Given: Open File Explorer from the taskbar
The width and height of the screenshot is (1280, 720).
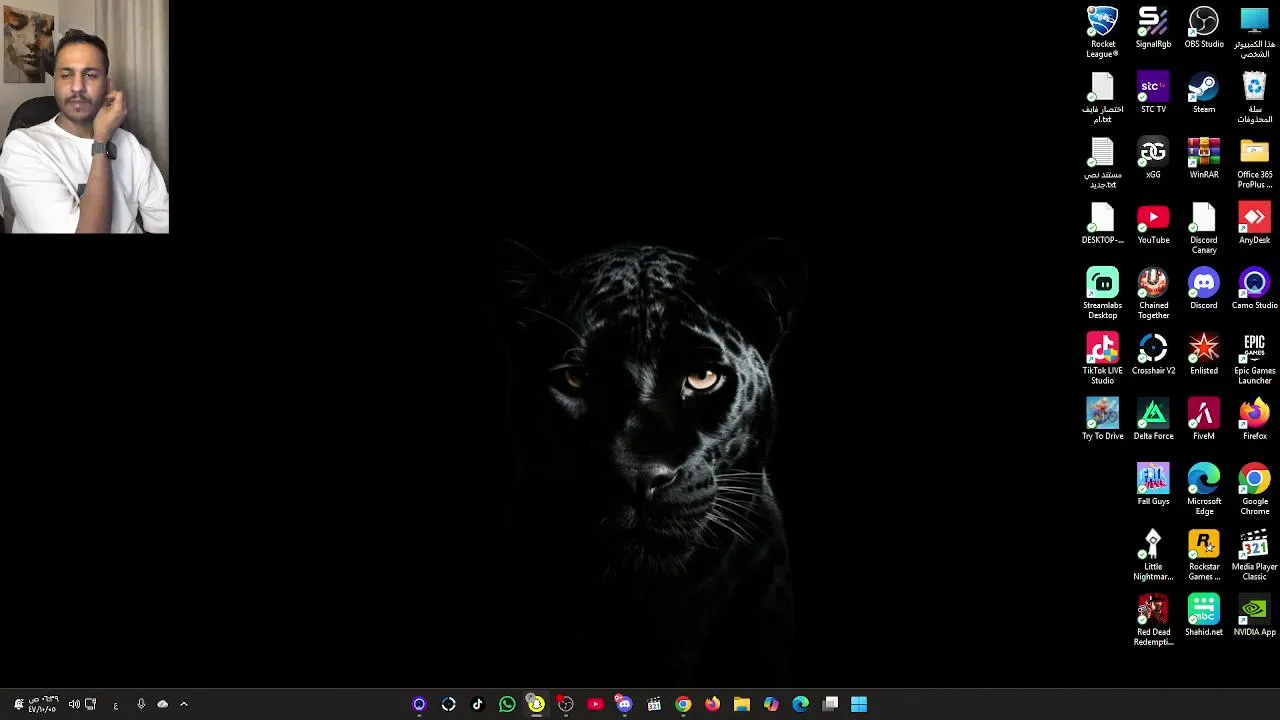Looking at the screenshot, I should (742, 704).
